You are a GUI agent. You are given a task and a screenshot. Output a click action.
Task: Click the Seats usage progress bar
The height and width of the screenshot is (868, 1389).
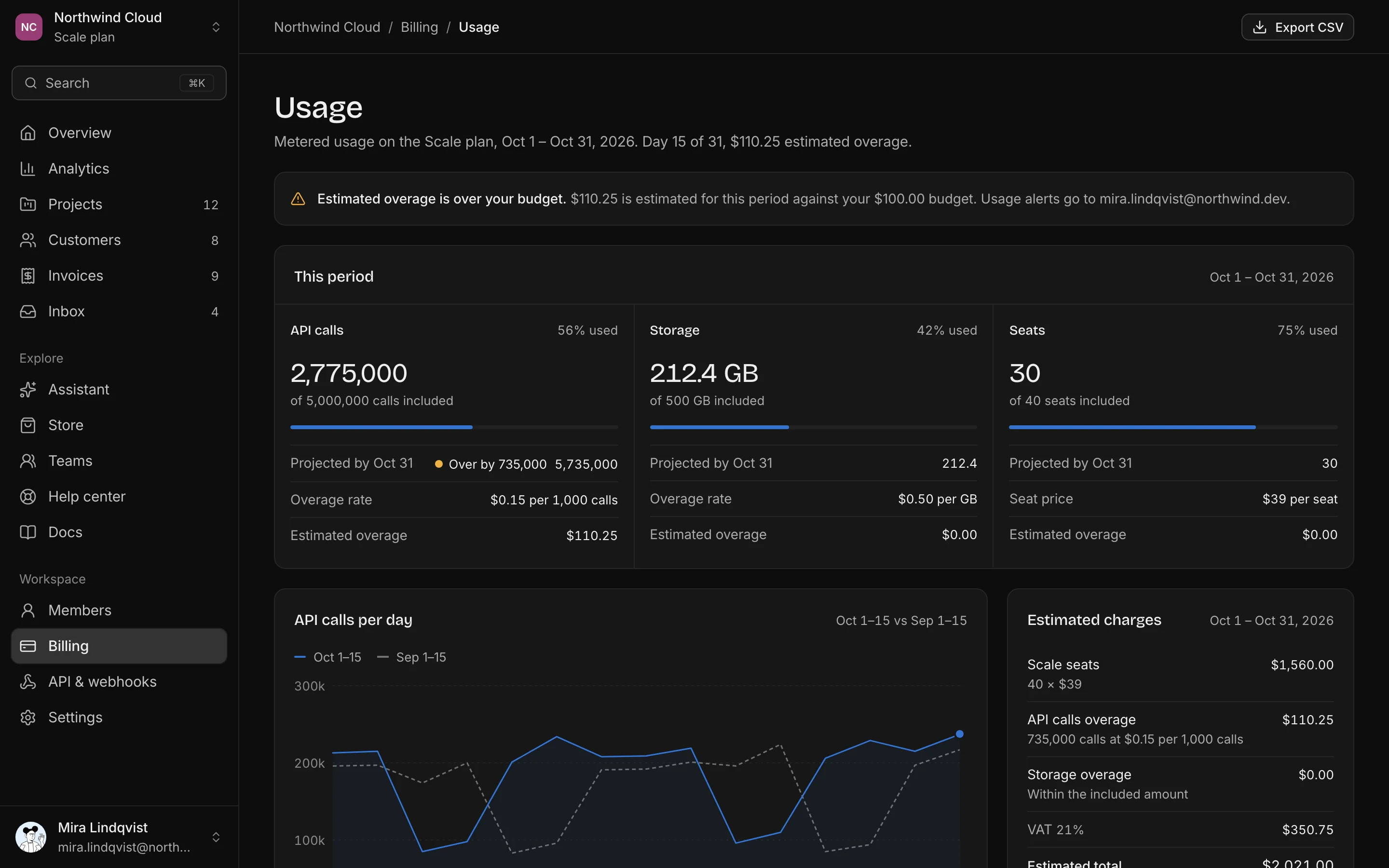[x=1173, y=427]
